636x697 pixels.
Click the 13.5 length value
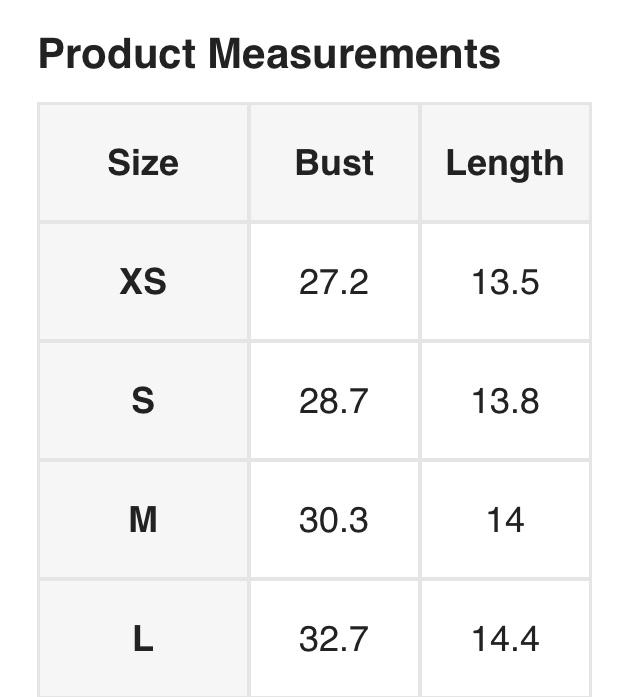[x=505, y=282]
